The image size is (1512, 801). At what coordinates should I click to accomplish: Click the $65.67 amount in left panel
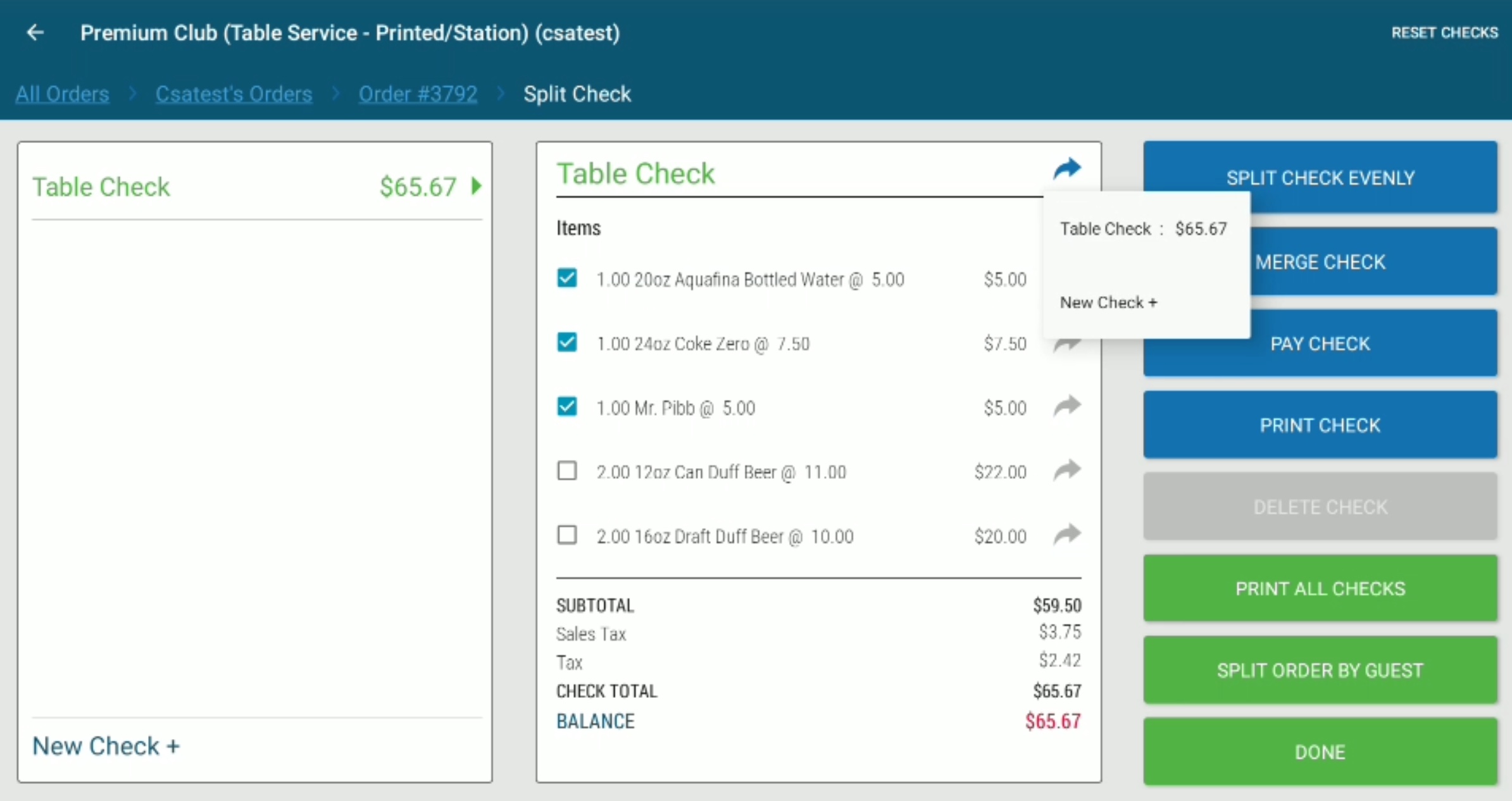418,187
